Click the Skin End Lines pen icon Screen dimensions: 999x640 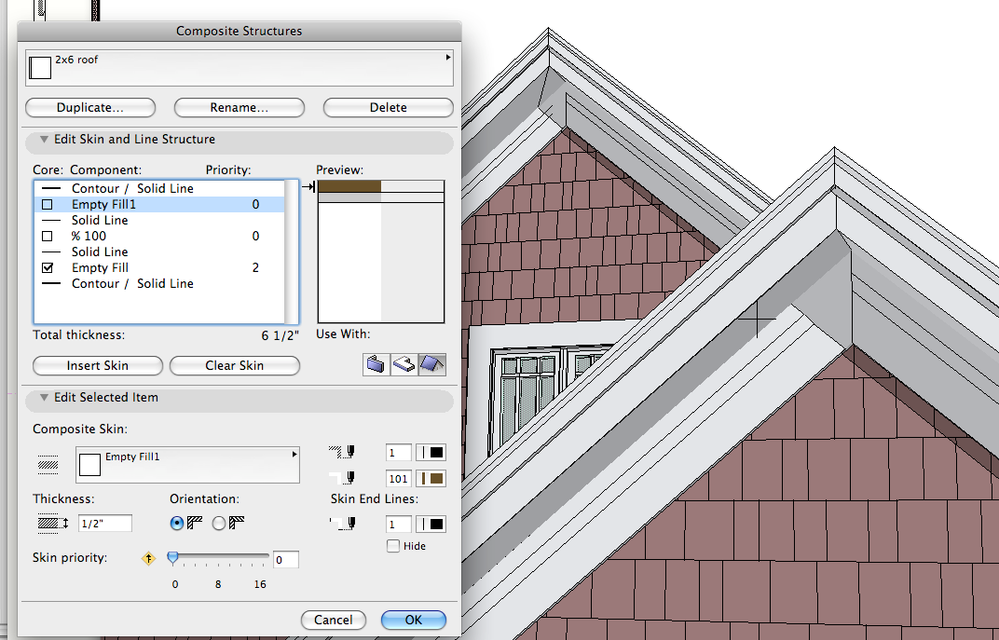(342, 524)
